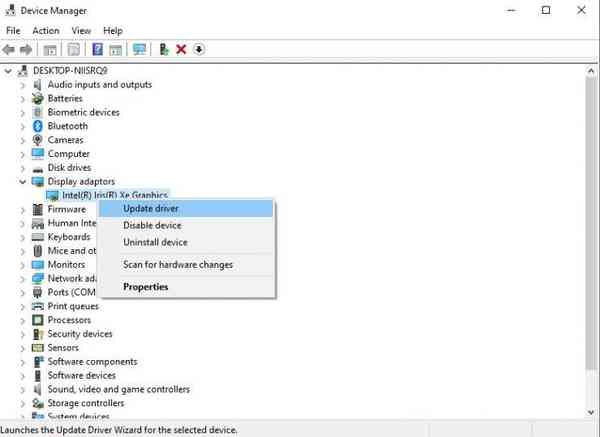Expand the Processors category

tap(23, 320)
